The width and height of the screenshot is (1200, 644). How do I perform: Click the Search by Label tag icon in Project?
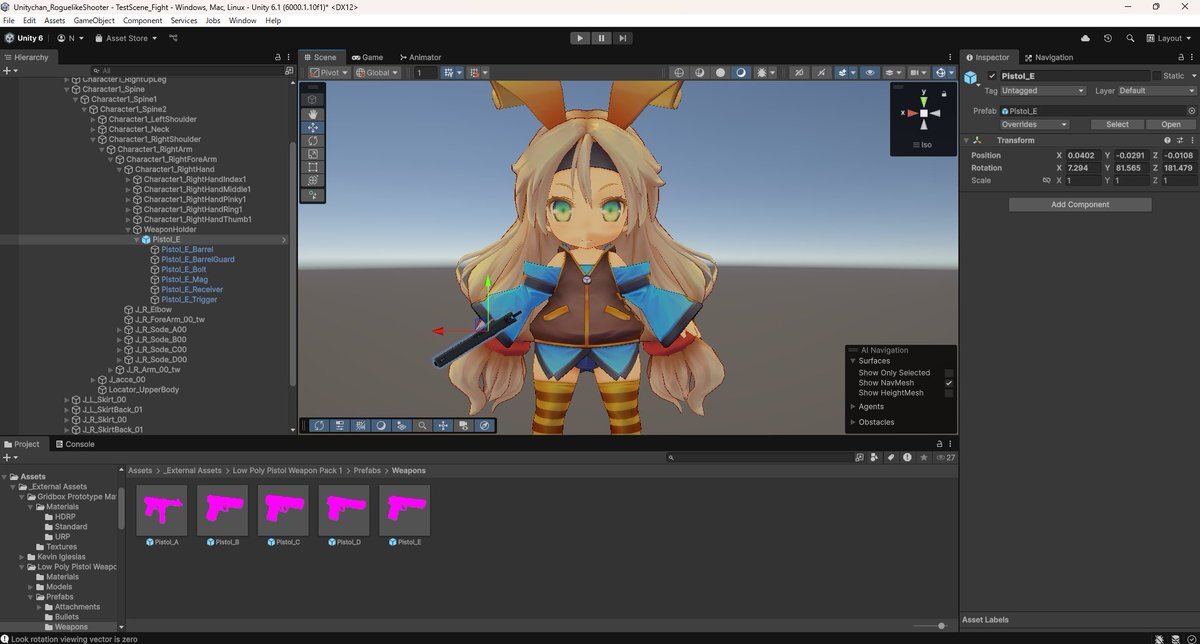point(891,457)
